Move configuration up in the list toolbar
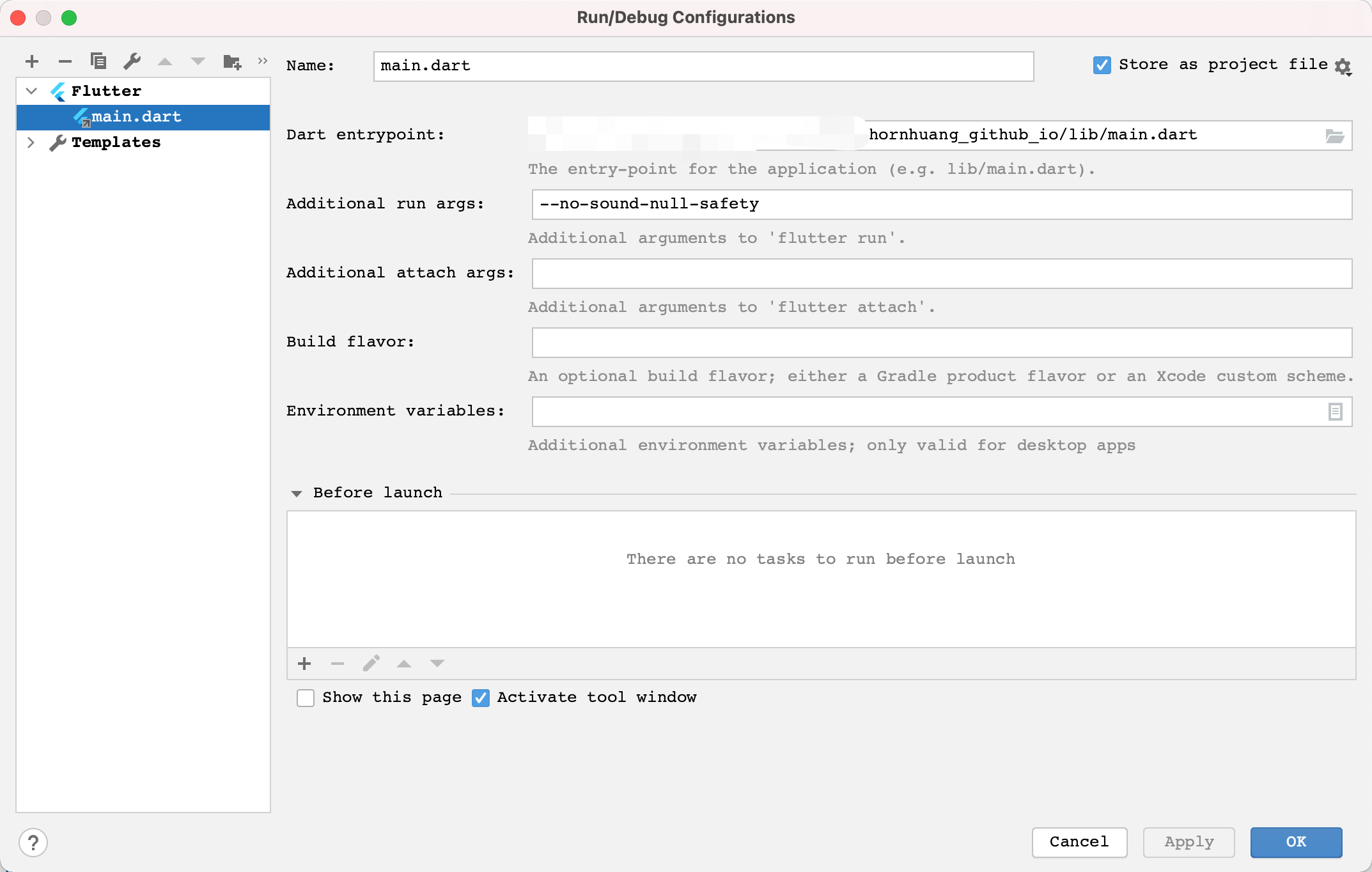Screen dimensions: 1372x872 [165, 61]
